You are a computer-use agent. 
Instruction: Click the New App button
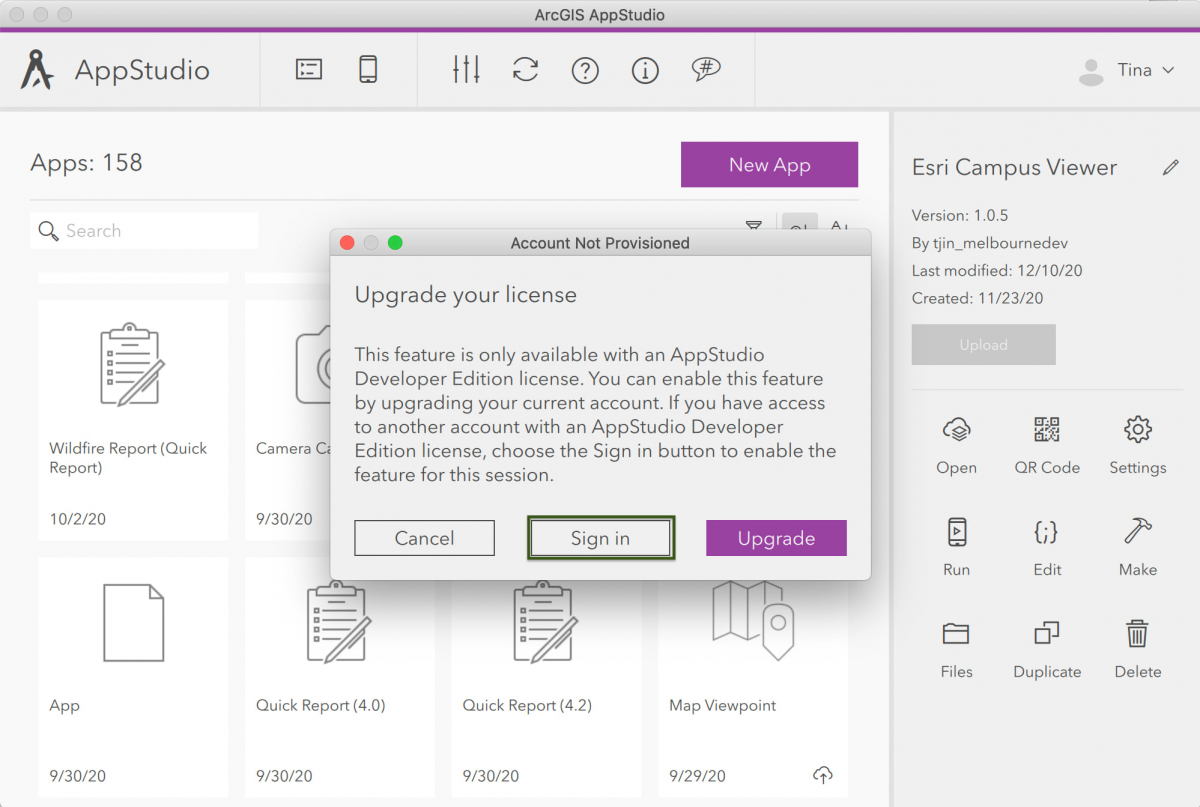click(769, 165)
